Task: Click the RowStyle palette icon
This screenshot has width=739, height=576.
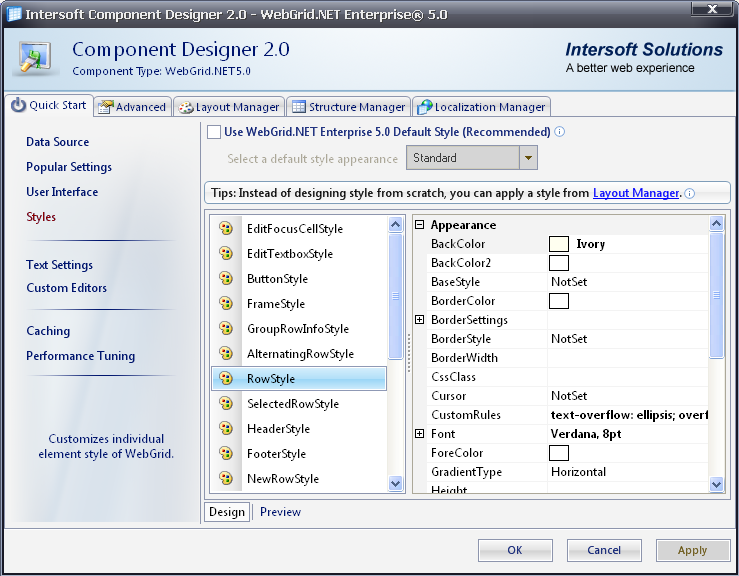Action: [226, 378]
